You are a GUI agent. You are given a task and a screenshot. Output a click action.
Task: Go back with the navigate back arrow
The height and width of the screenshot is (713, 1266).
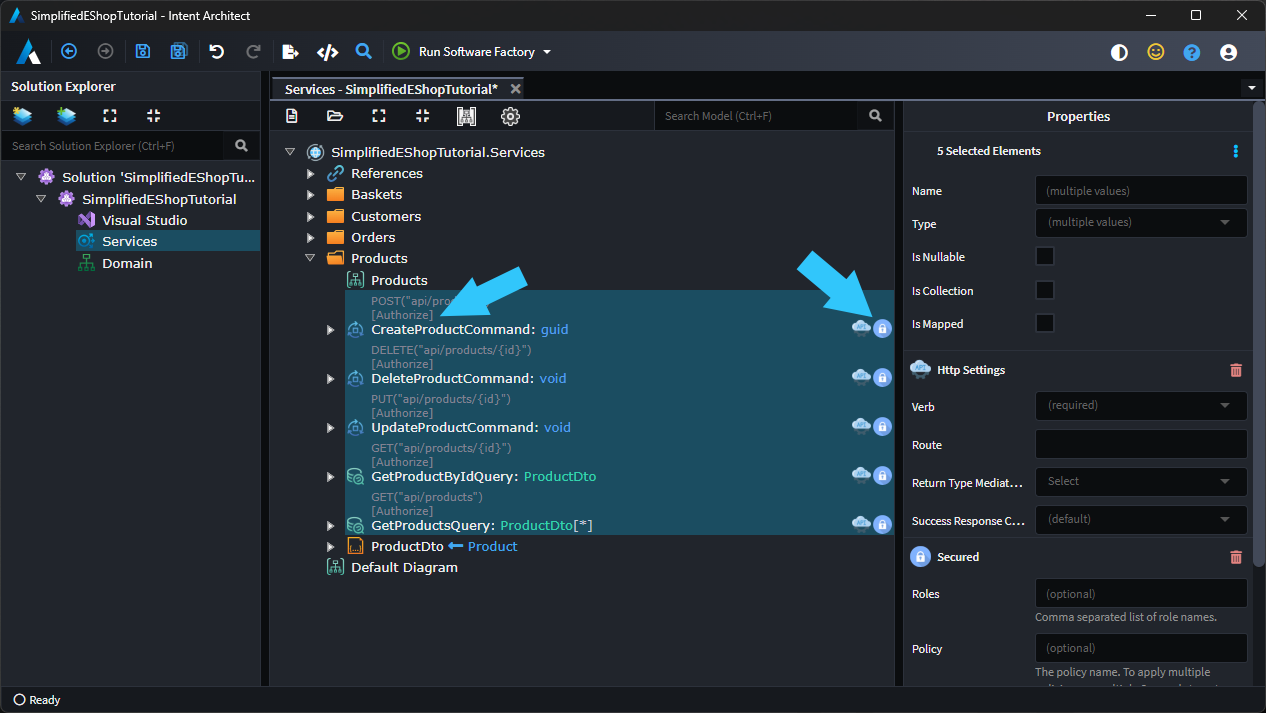[69, 52]
